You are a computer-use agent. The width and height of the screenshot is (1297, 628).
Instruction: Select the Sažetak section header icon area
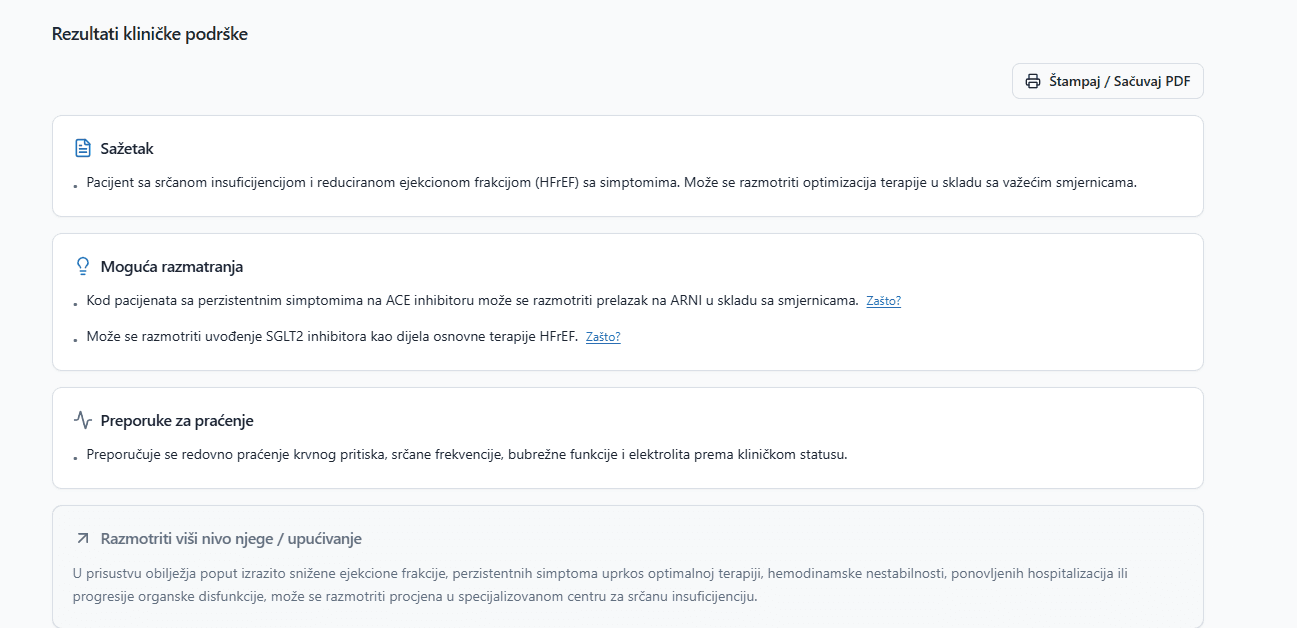click(81, 147)
